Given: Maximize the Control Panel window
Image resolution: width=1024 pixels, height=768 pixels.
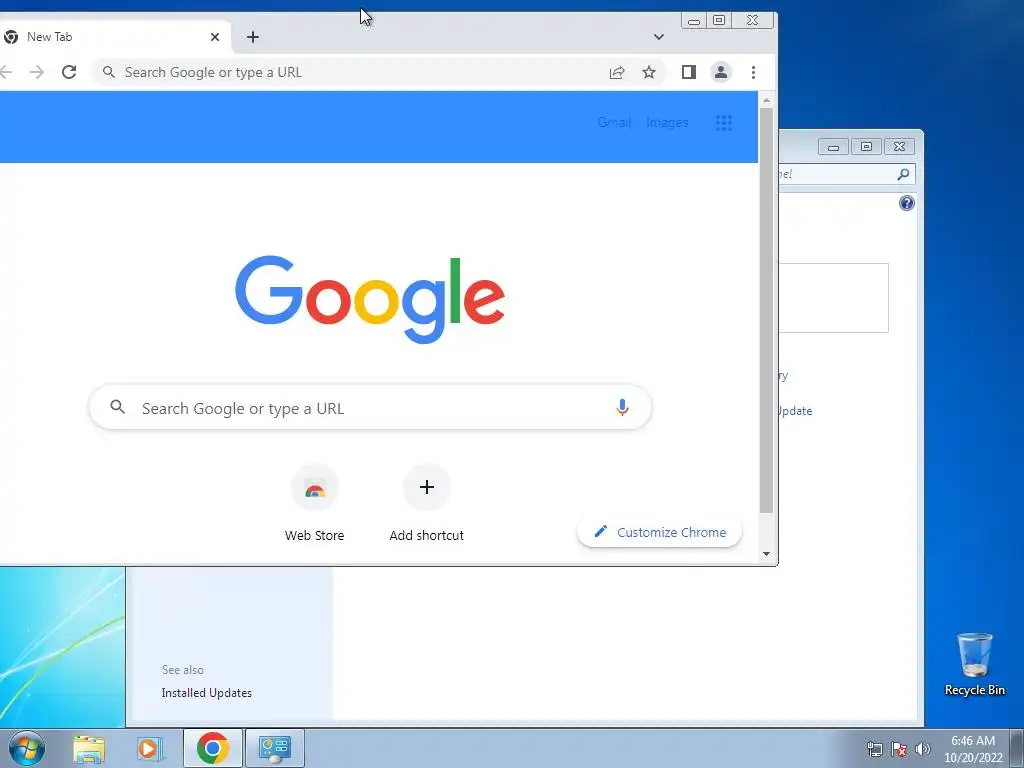Looking at the screenshot, I should (866, 147).
